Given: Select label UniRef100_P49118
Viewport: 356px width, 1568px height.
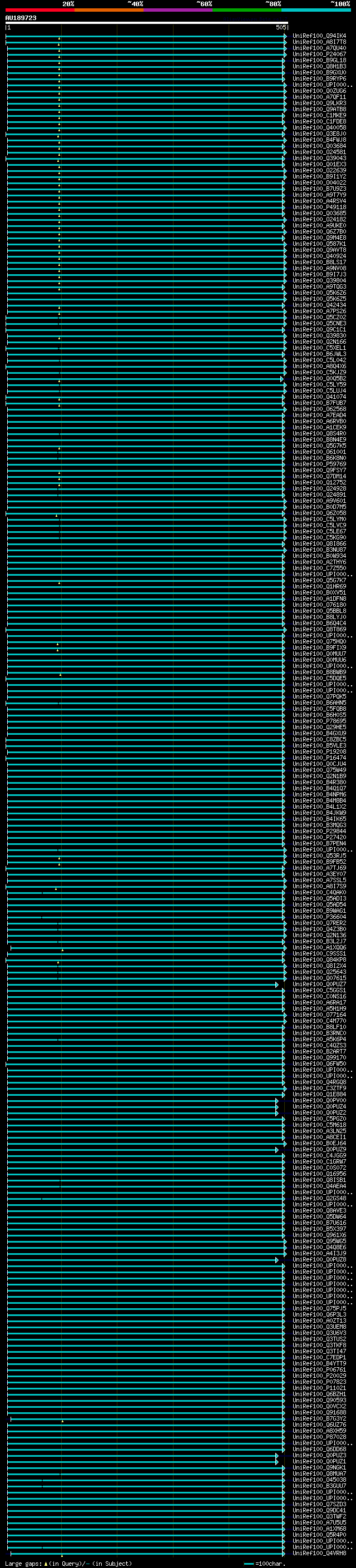Looking at the screenshot, I should (319, 207).
